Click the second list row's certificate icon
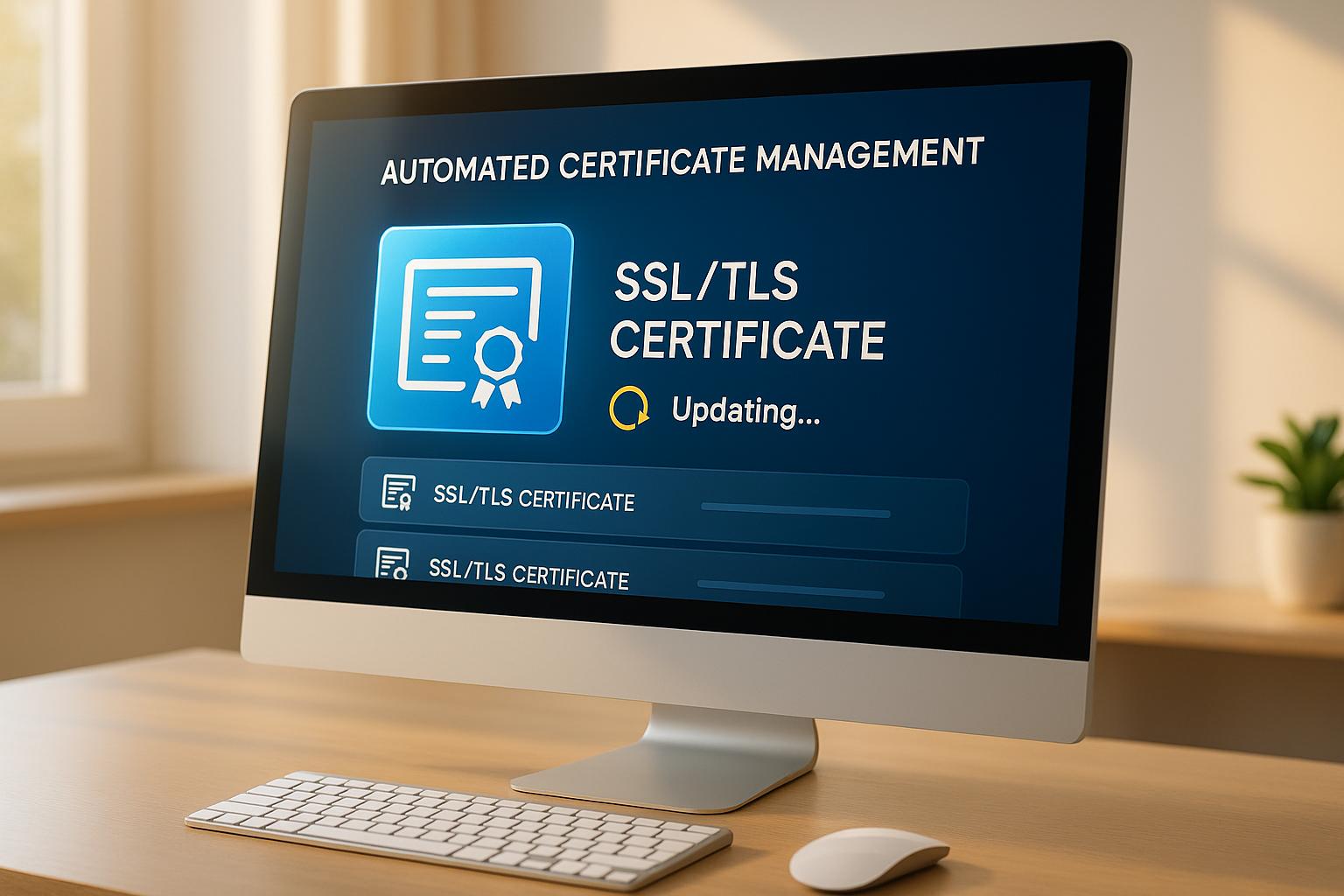The image size is (1344, 896). click(x=392, y=564)
